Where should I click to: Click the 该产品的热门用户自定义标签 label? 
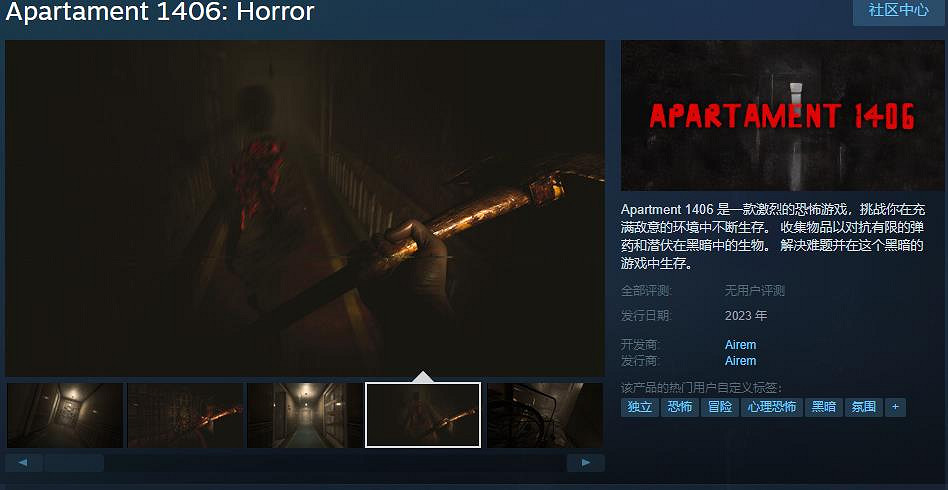click(x=701, y=388)
